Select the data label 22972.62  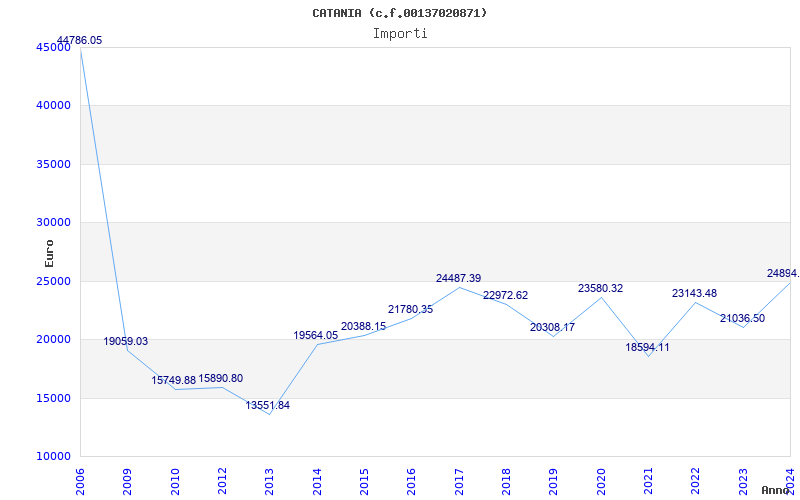point(505,295)
